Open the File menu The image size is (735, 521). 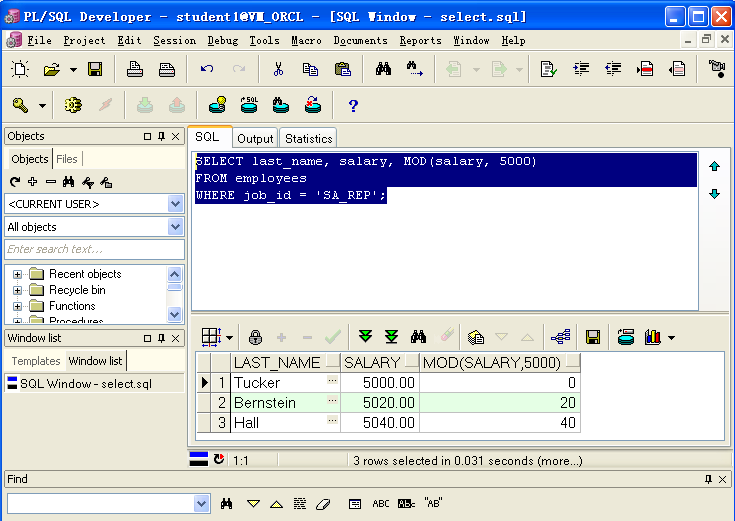39,41
